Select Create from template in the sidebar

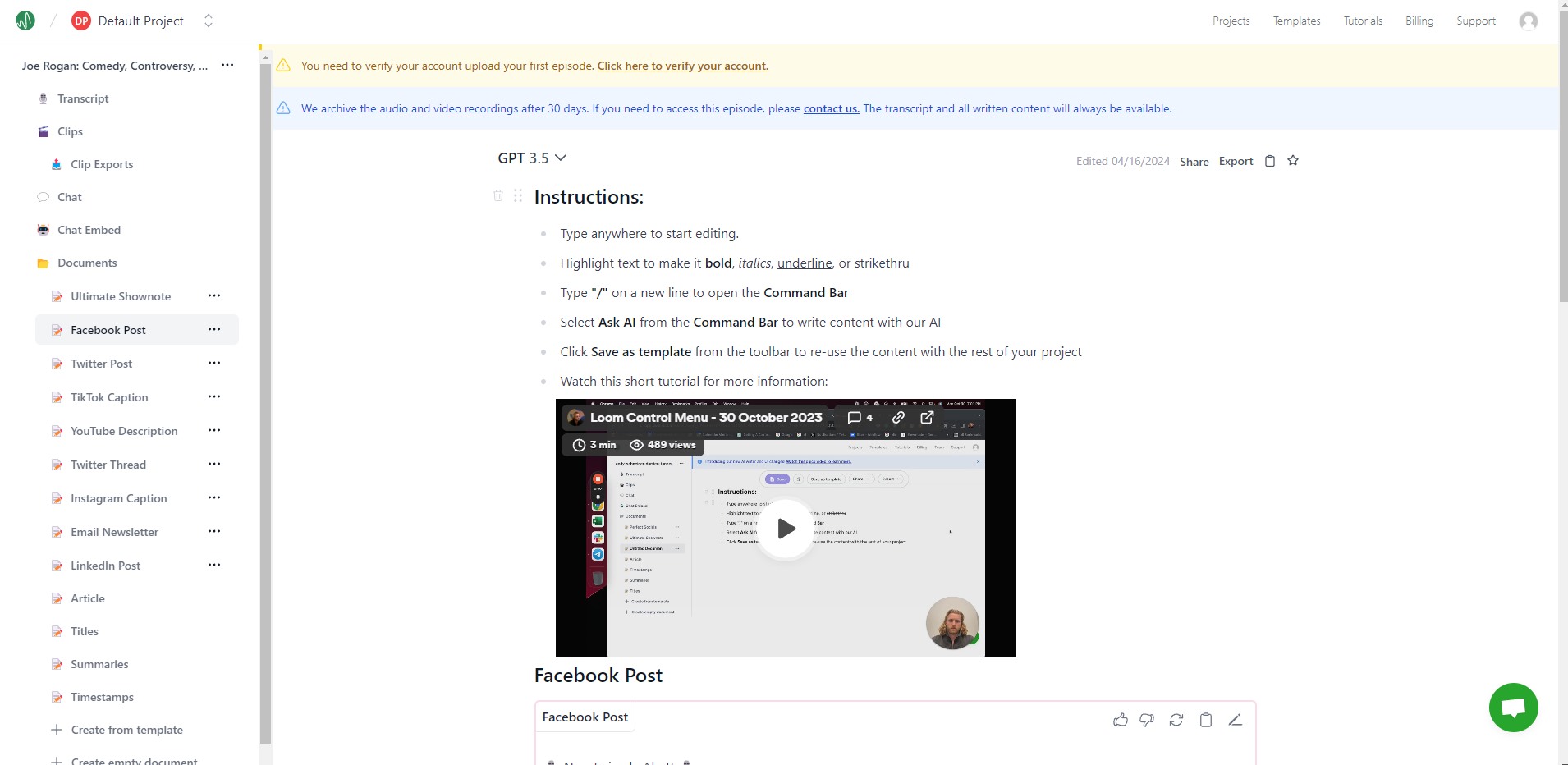click(x=127, y=730)
